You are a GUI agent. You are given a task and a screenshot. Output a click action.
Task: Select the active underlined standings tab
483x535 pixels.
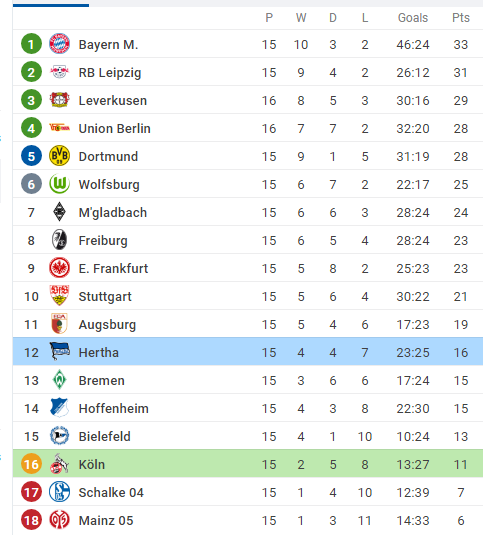pyautogui.click(x=51, y=5)
